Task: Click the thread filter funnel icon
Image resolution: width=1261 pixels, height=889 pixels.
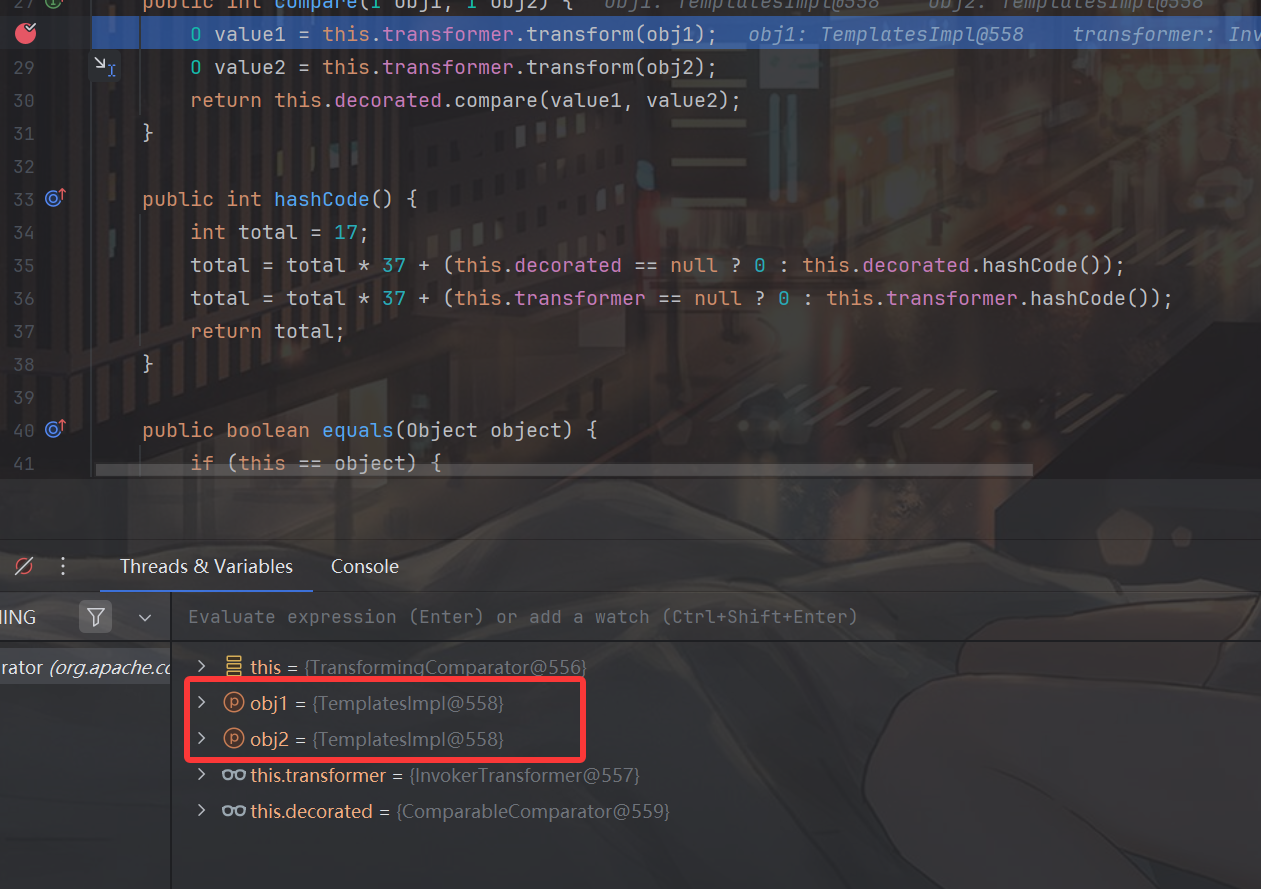Action: click(96, 617)
